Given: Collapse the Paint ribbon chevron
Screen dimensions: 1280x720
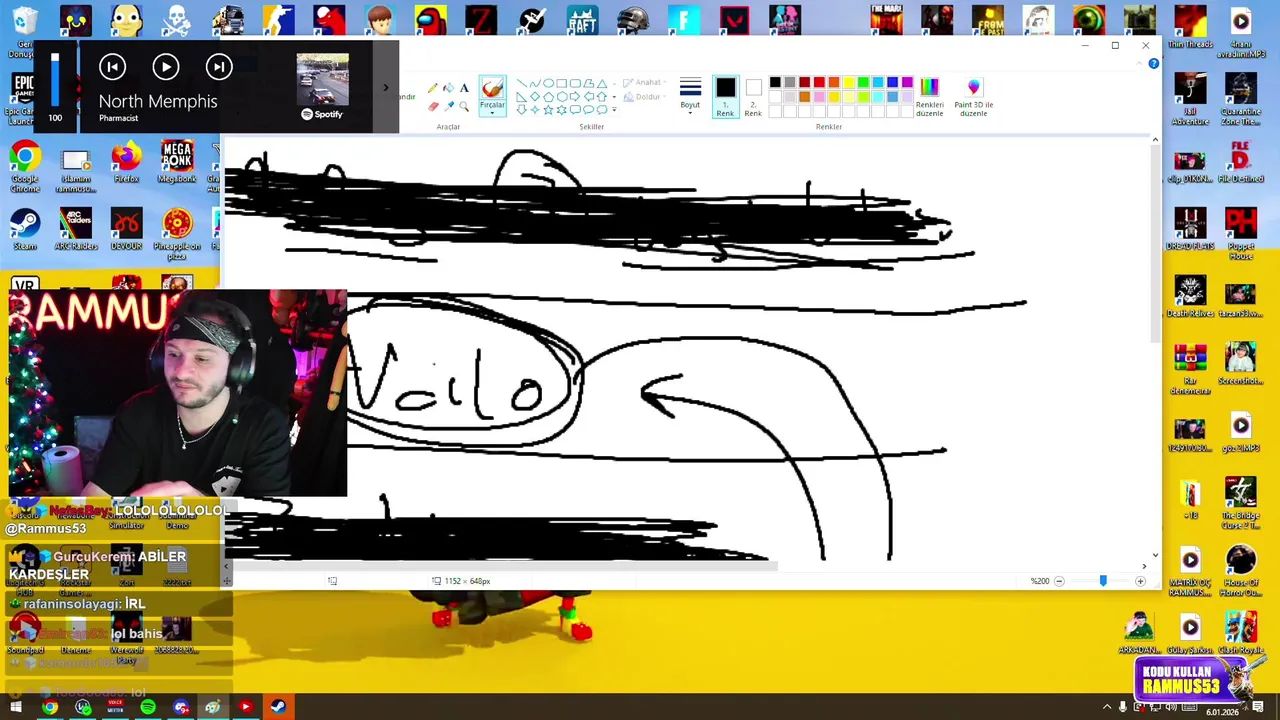Looking at the screenshot, I should click(1139, 64).
